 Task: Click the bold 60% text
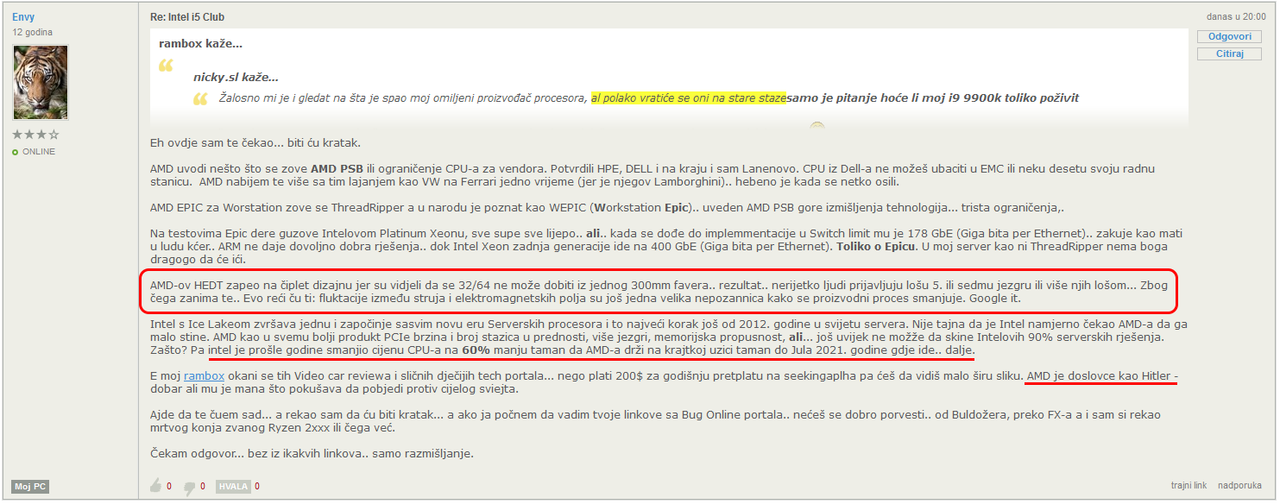[476, 352]
